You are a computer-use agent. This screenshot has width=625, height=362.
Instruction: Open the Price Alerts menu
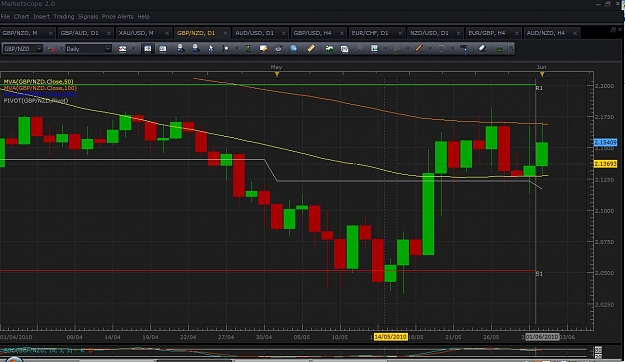[x=118, y=16]
